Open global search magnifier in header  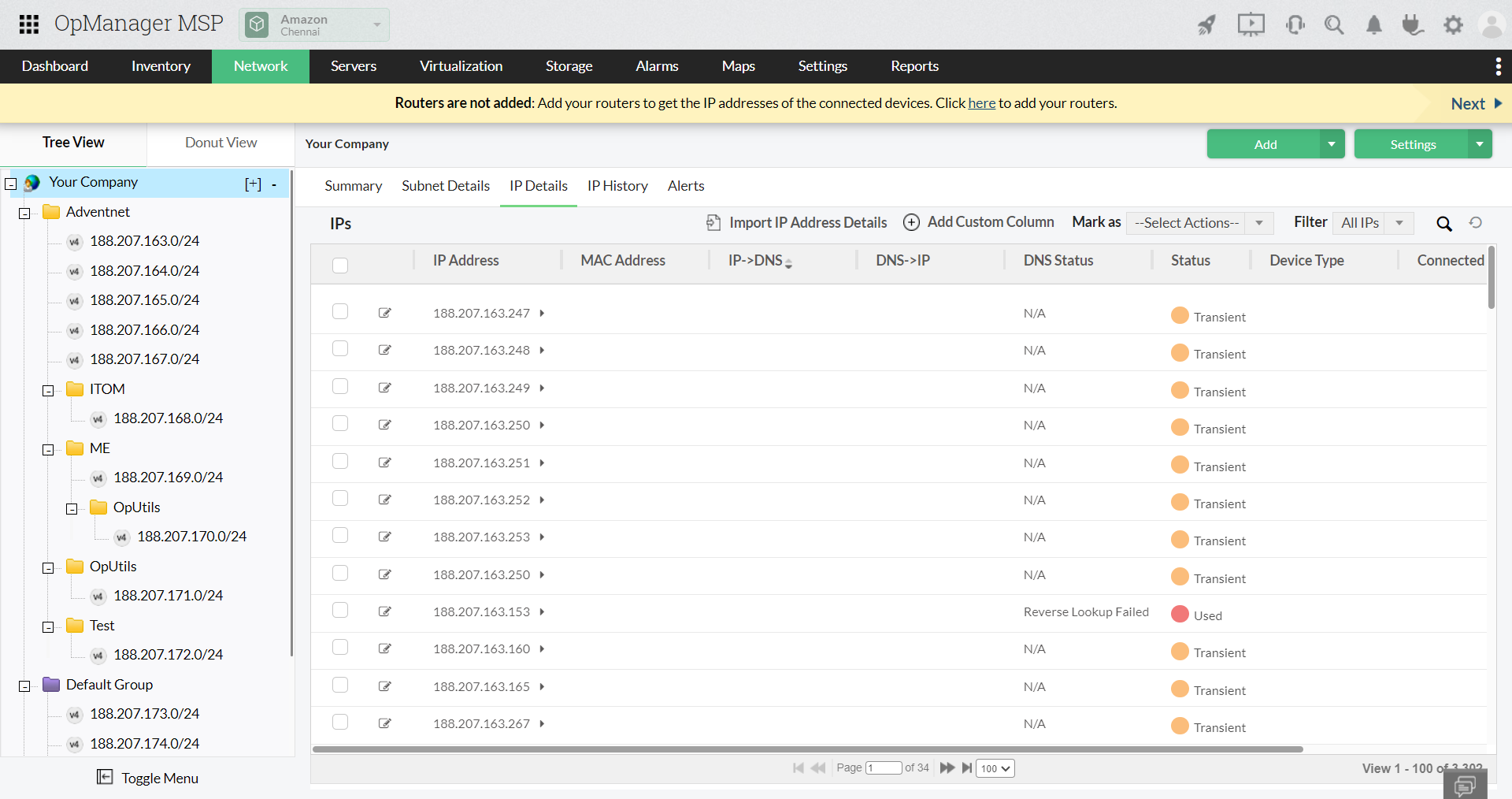click(x=1334, y=25)
